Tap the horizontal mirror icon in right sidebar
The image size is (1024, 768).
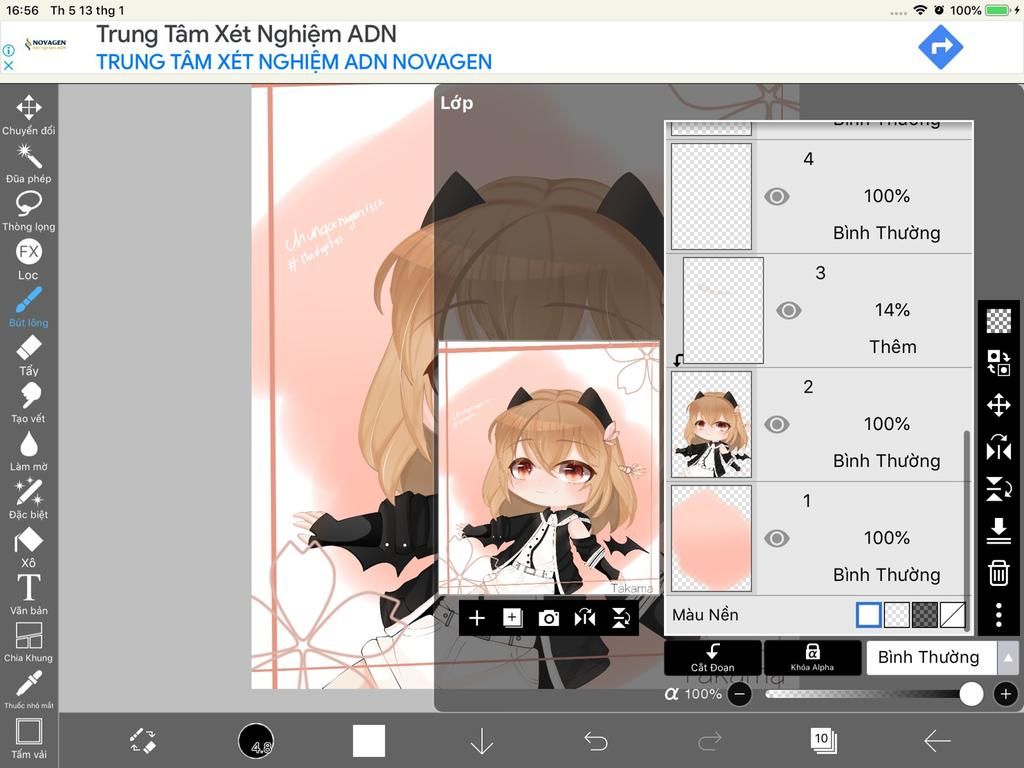[x=999, y=448]
